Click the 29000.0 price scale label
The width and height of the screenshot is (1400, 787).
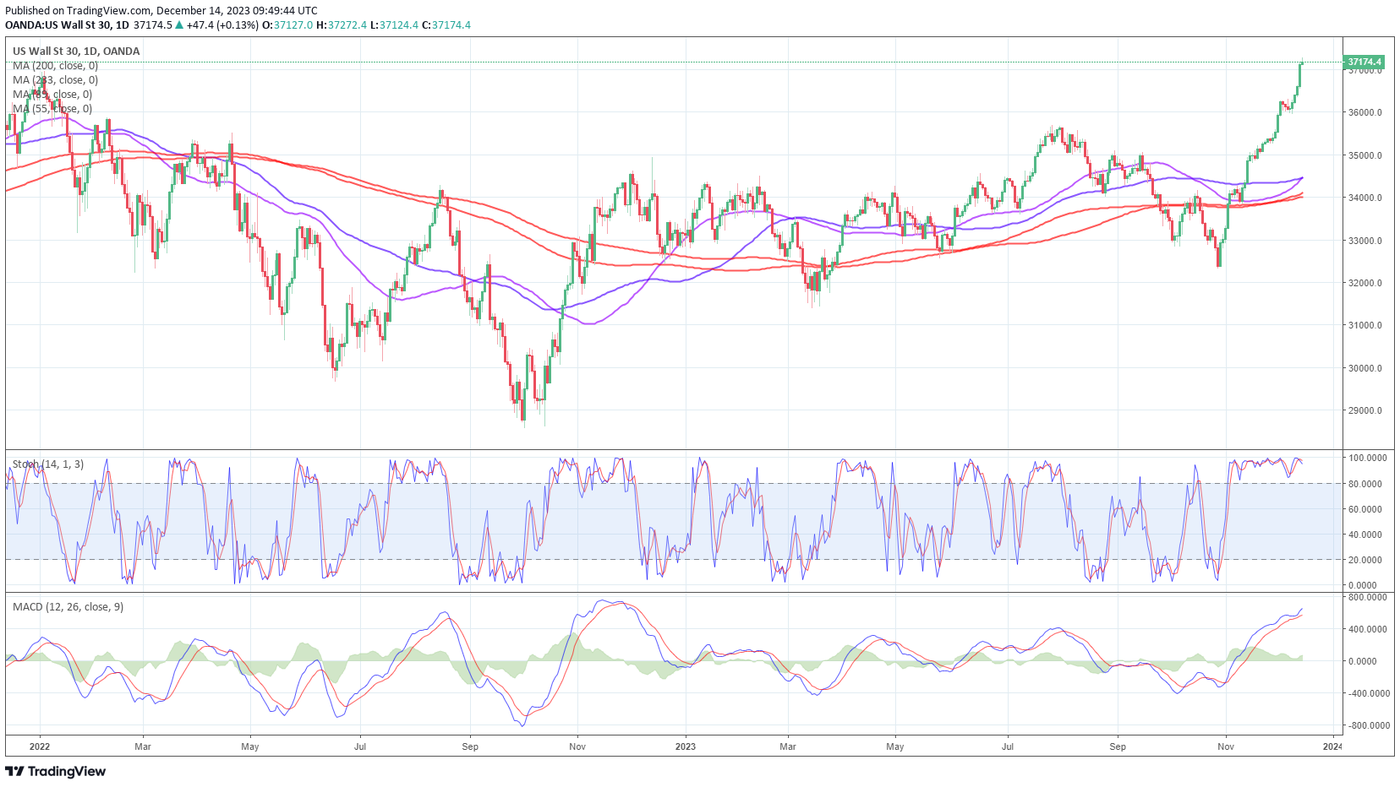pos(1366,411)
